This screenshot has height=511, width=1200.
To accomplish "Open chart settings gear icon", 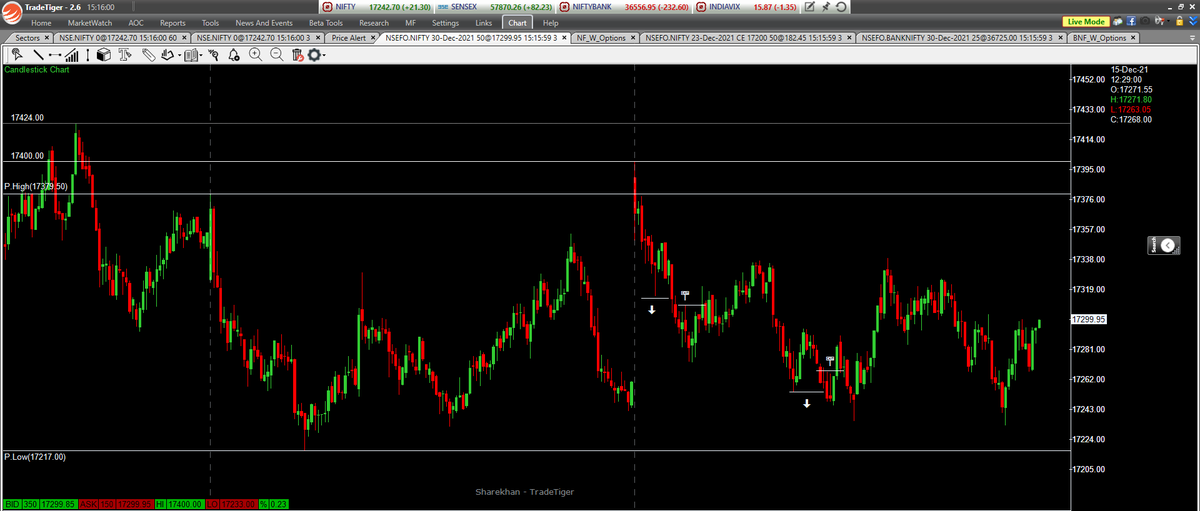I will point(315,55).
